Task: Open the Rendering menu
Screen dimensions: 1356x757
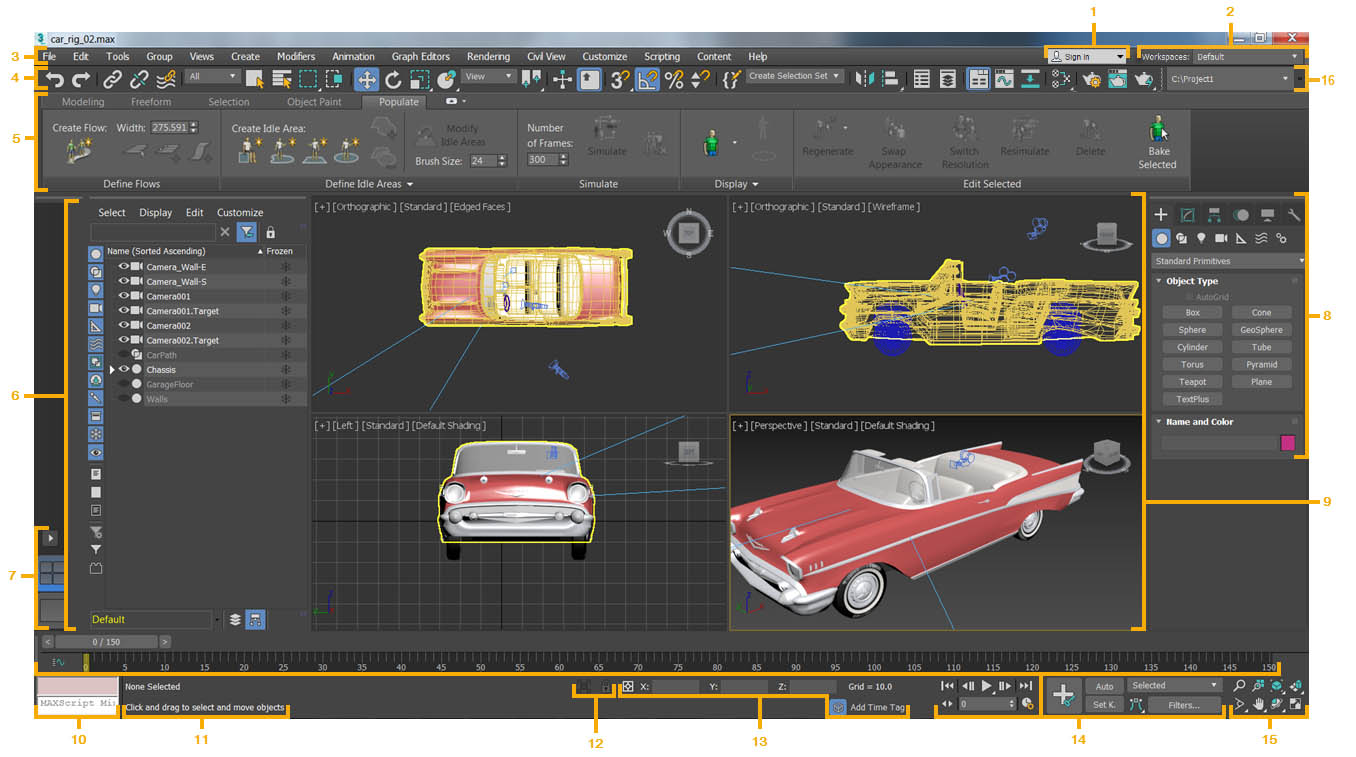Action: click(x=490, y=56)
